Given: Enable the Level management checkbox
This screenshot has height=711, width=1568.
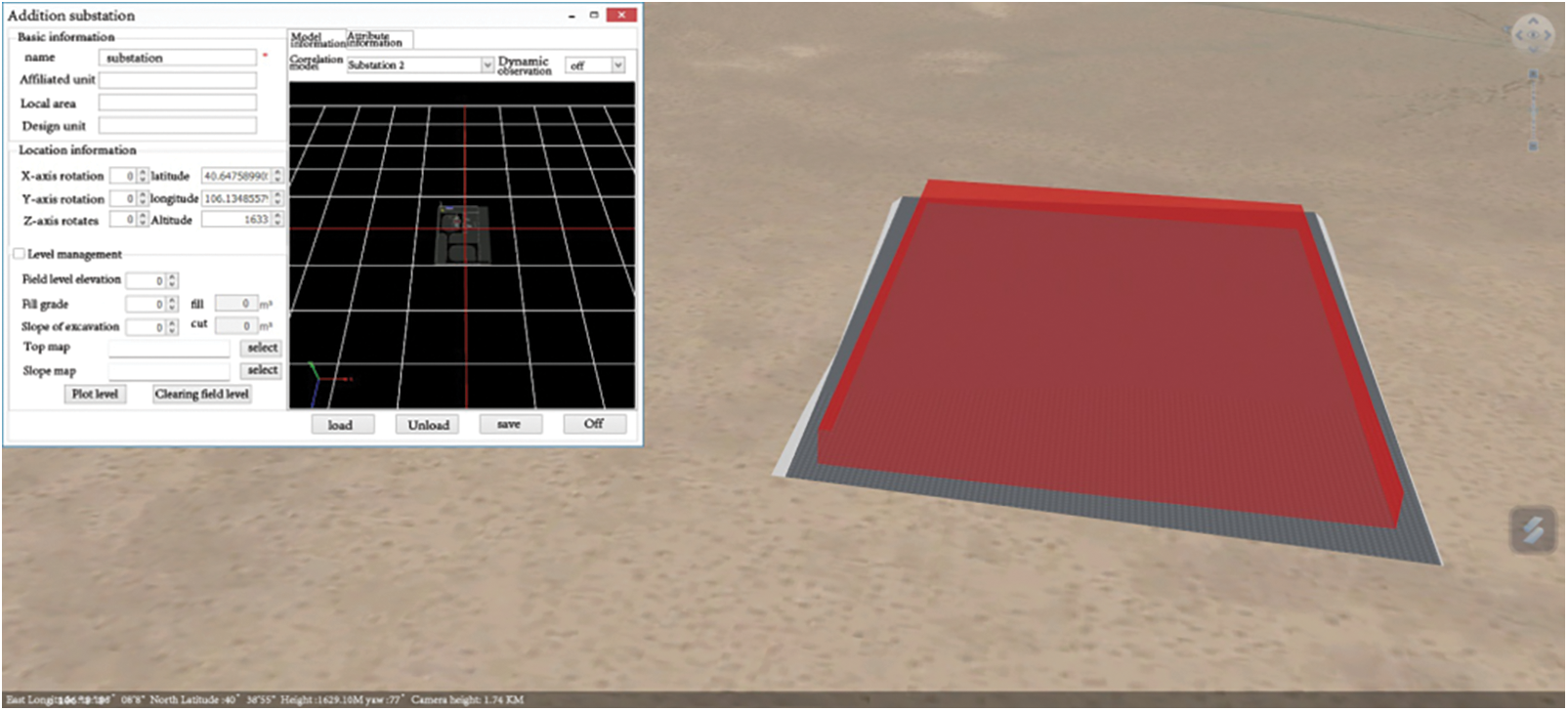Looking at the screenshot, I should (x=19, y=254).
